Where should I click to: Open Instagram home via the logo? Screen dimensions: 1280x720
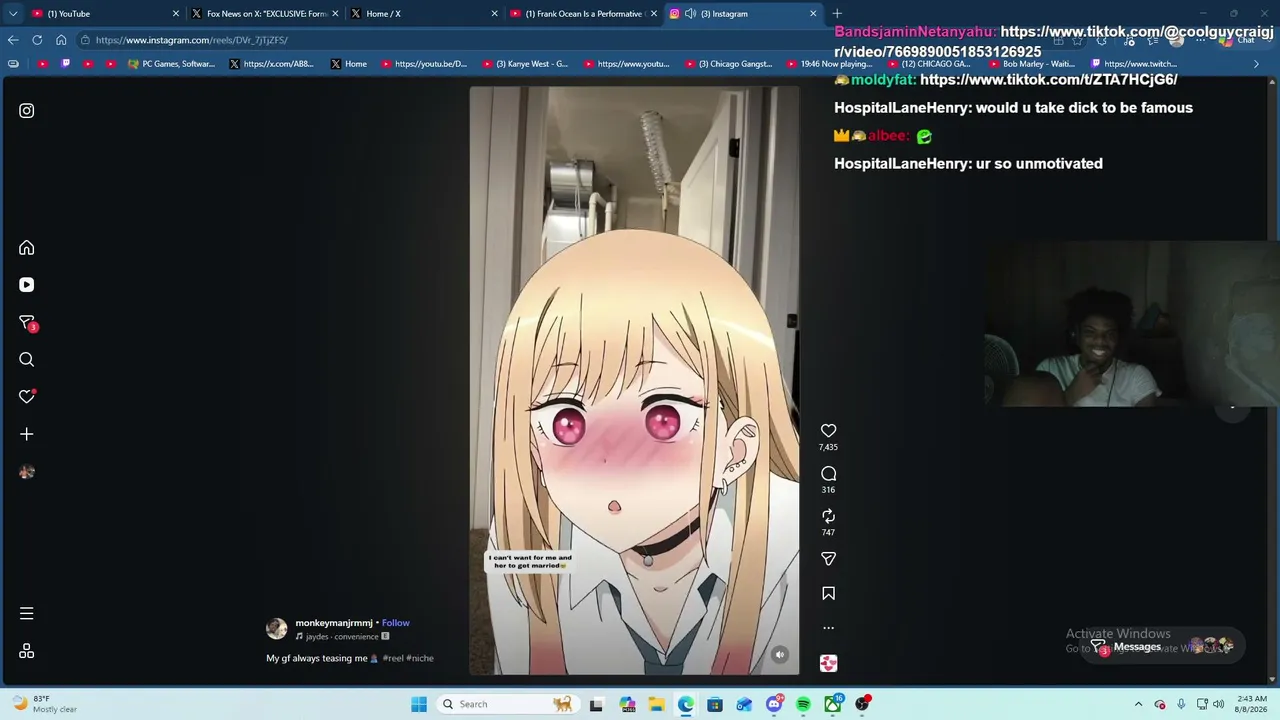27,111
